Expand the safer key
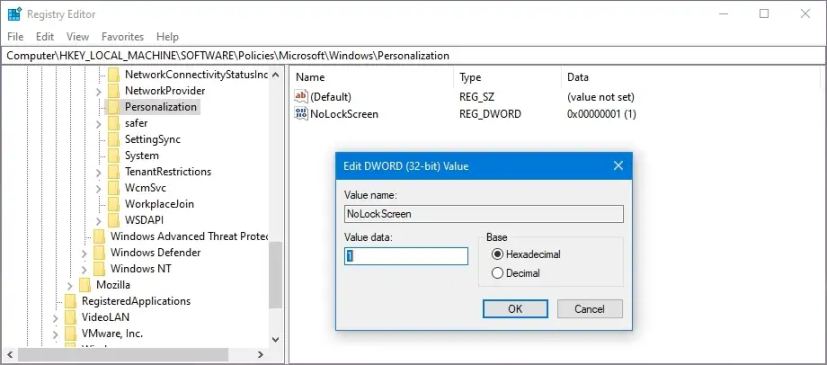The height and width of the screenshot is (365, 827). (x=99, y=123)
